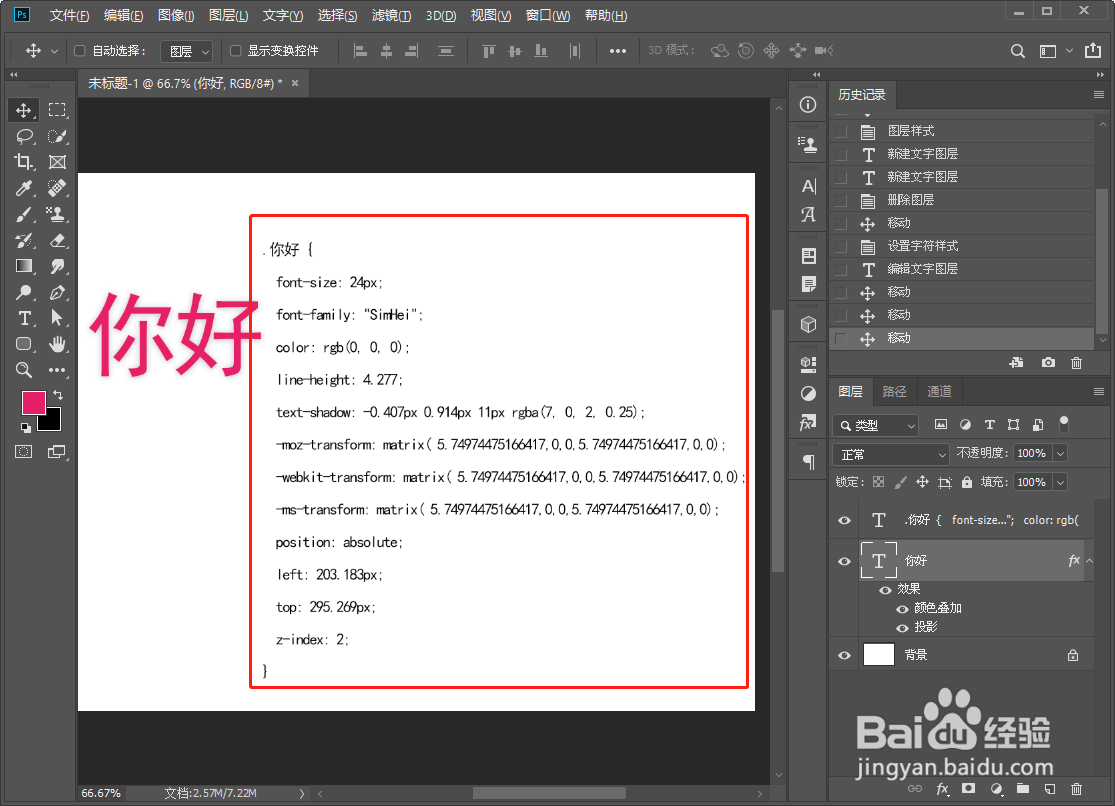The image size is (1115, 806).
Task: Select the Crop tool
Action: click(23, 162)
